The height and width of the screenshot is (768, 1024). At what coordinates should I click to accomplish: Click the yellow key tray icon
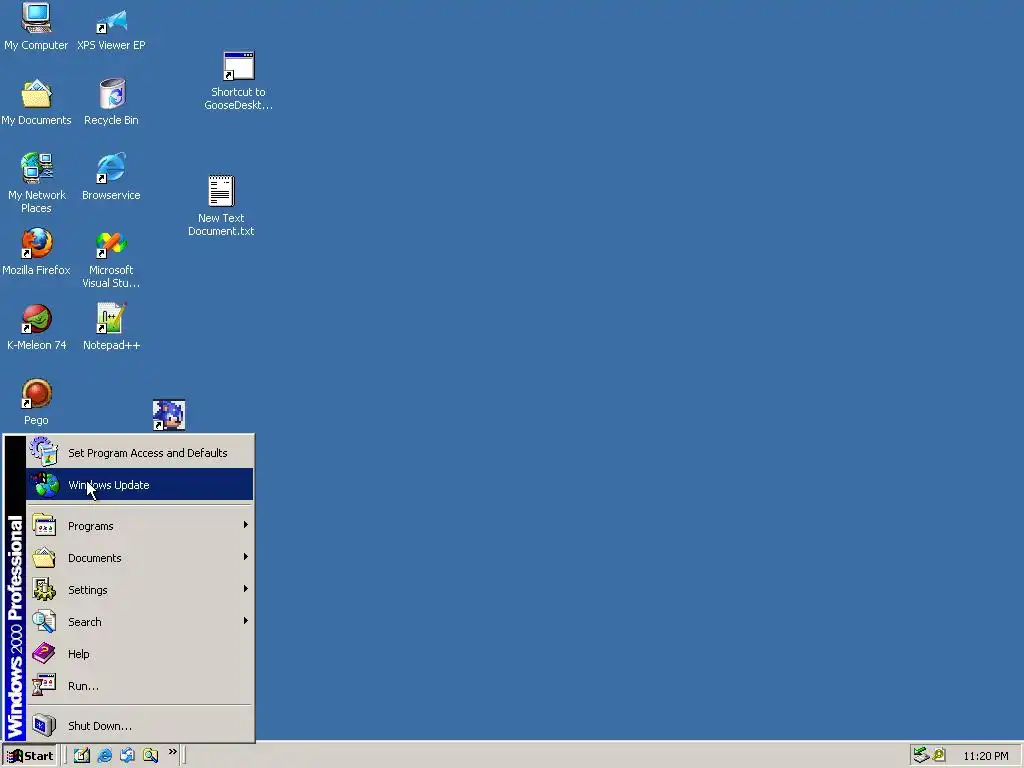939,756
